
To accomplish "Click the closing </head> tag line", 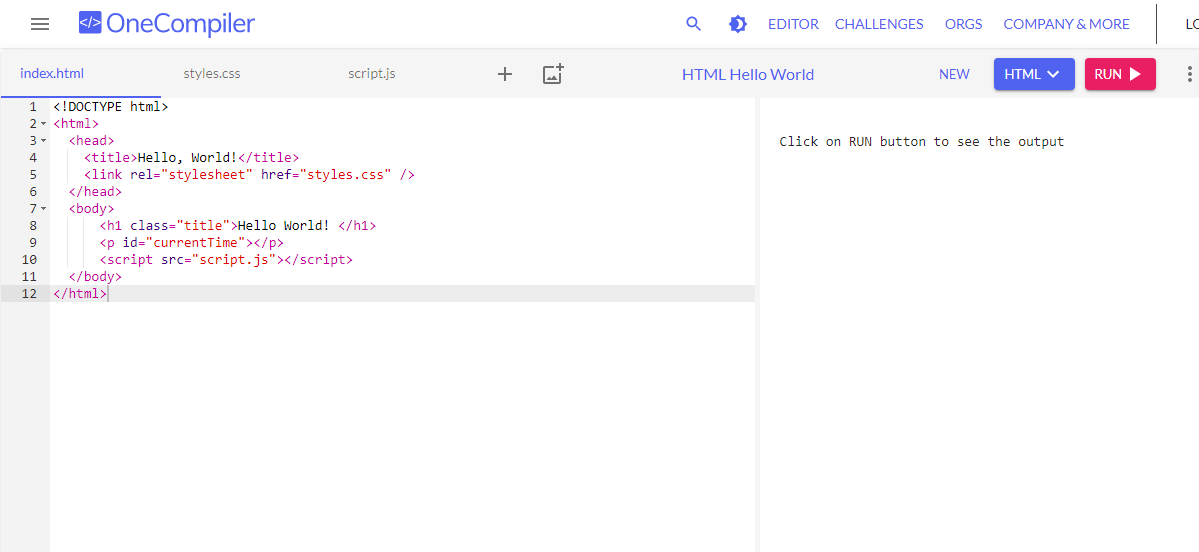I will (95, 191).
